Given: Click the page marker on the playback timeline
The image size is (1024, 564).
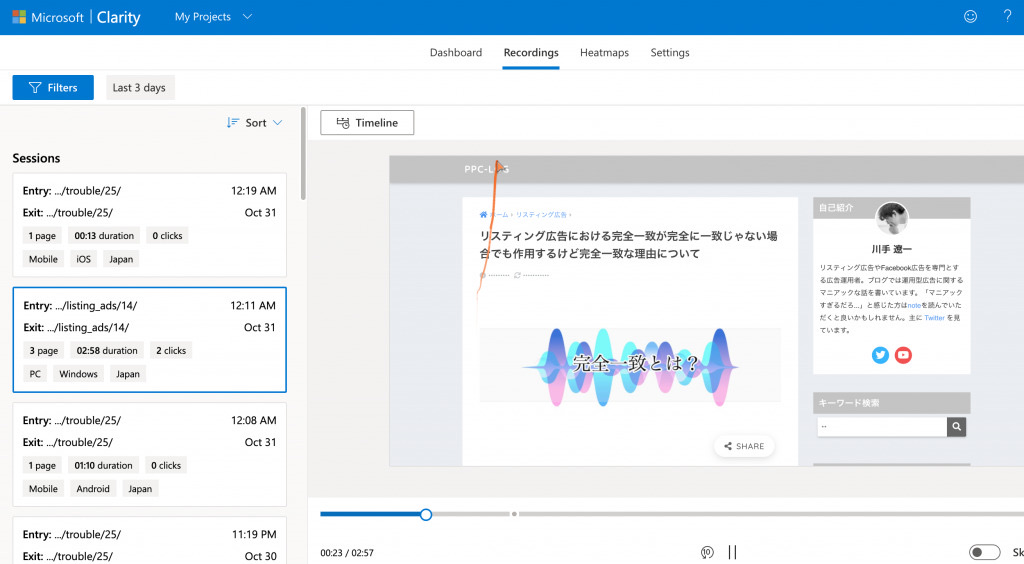Looking at the screenshot, I should 514,514.
